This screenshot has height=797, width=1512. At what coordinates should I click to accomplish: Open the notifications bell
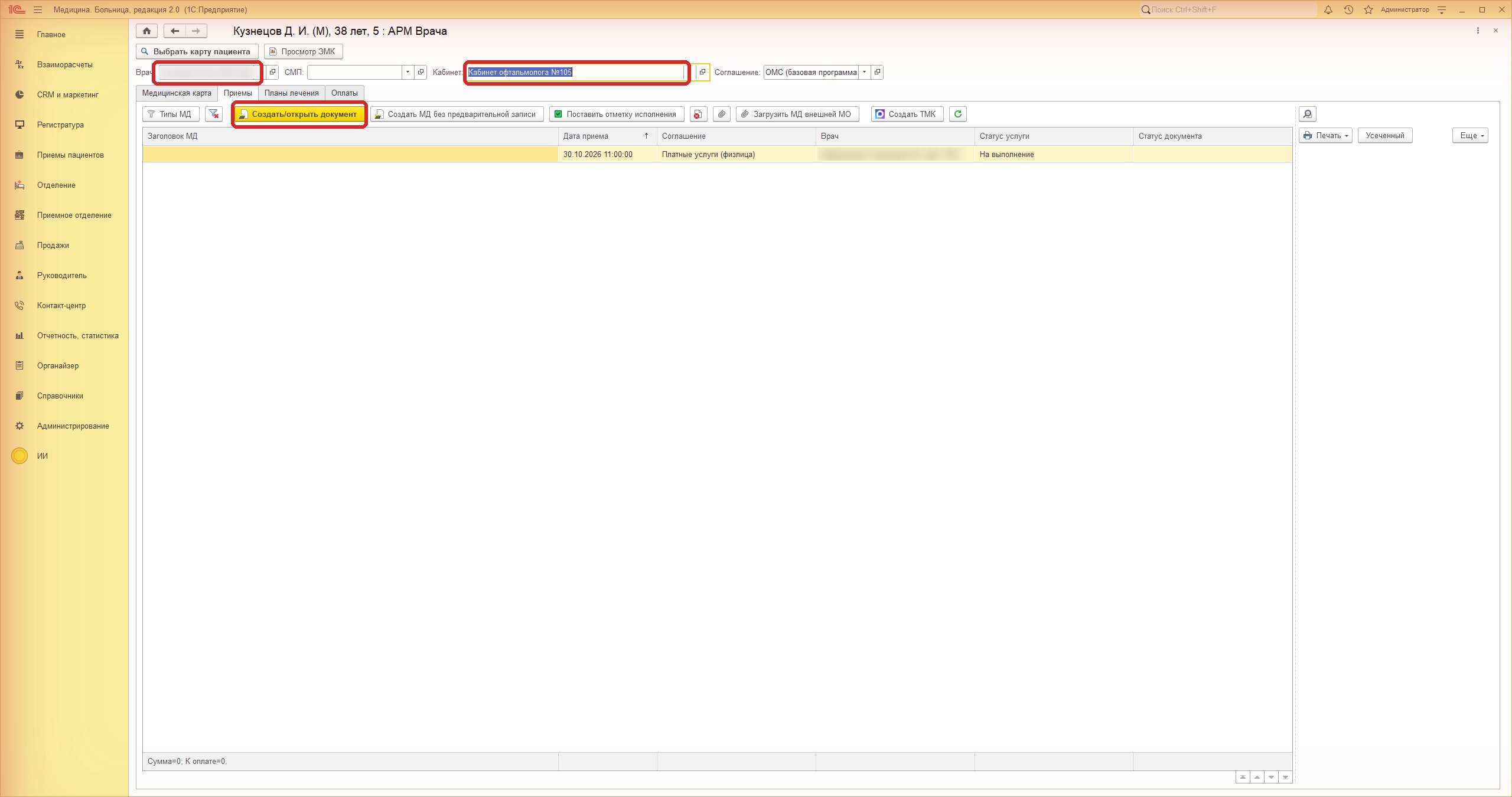(x=1328, y=9)
